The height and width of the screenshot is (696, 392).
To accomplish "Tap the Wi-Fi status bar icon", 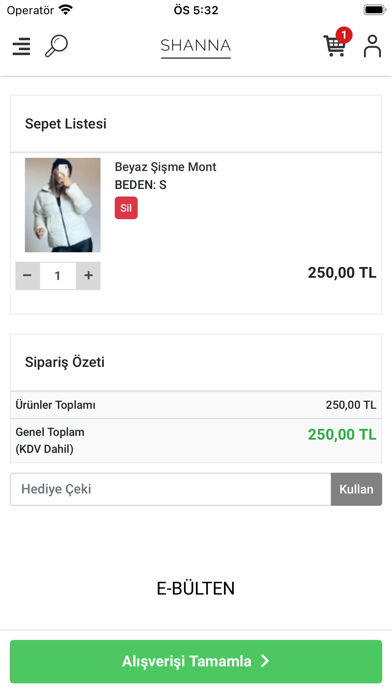I will point(65,10).
